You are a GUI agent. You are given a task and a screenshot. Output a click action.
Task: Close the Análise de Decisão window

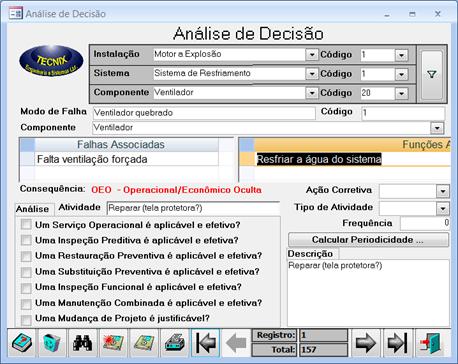point(438,14)
